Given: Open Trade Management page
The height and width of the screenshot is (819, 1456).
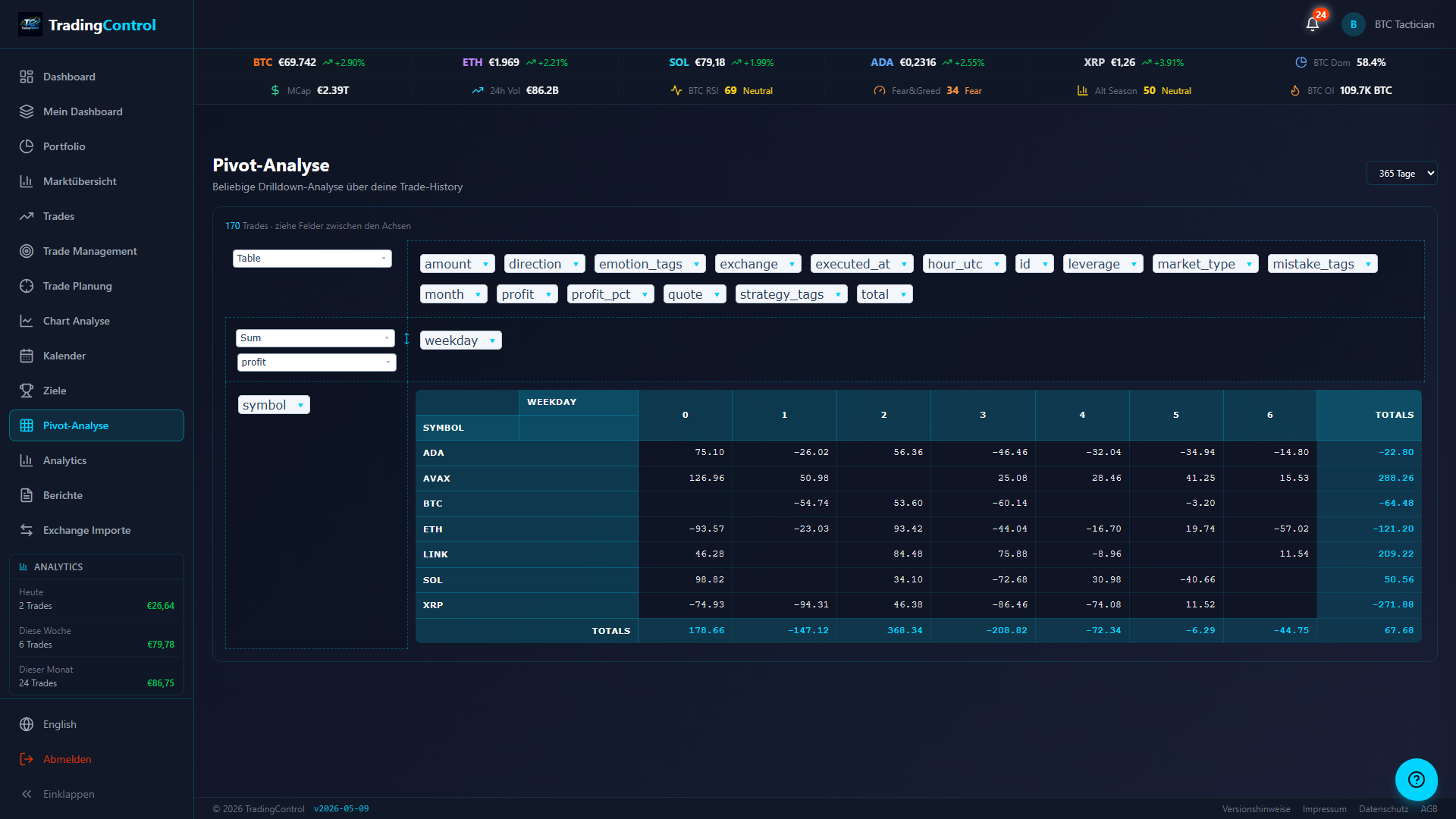Looking at the screenshot, I should tap(96, 251).
